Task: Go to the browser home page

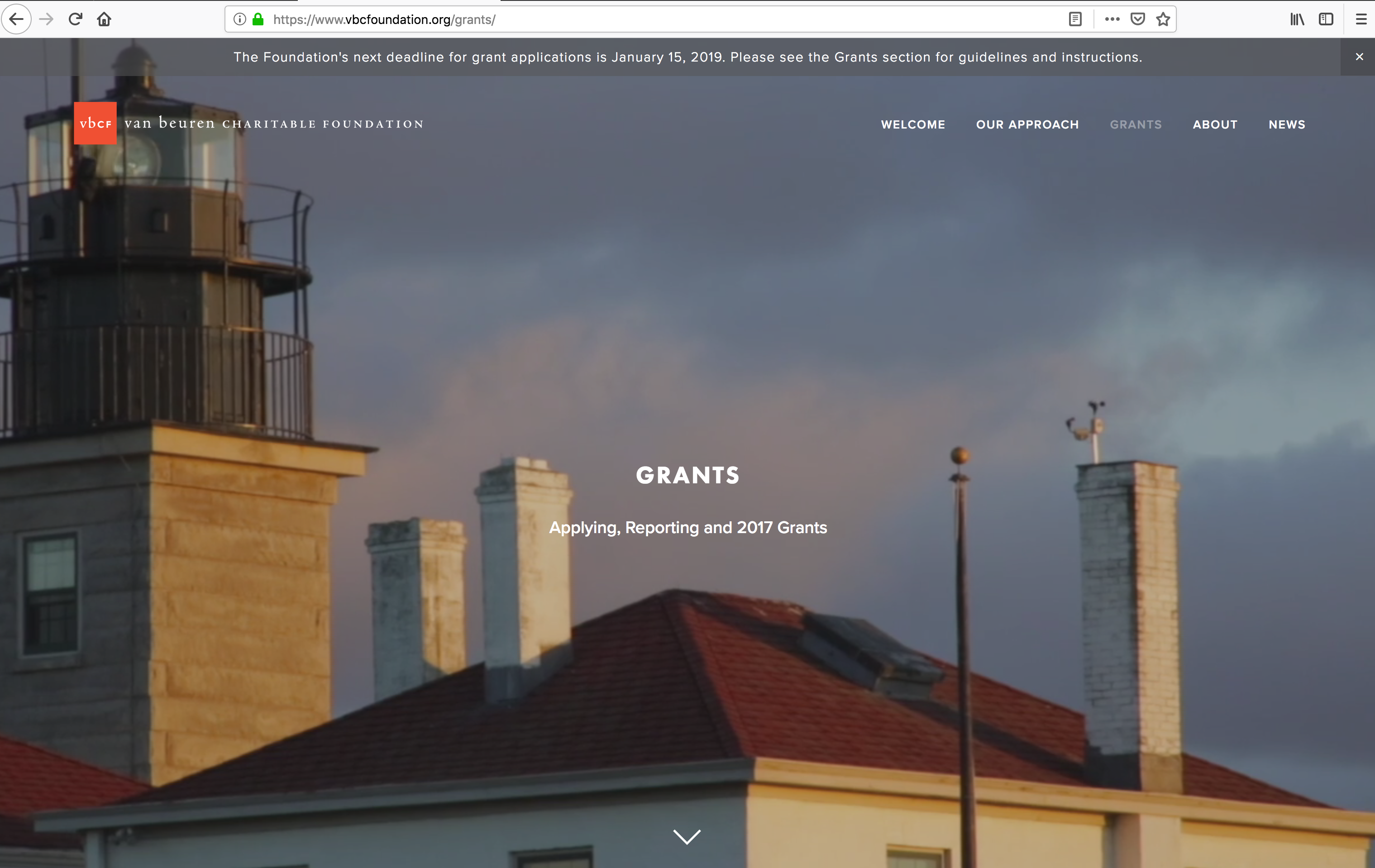Action: point(104,19)
